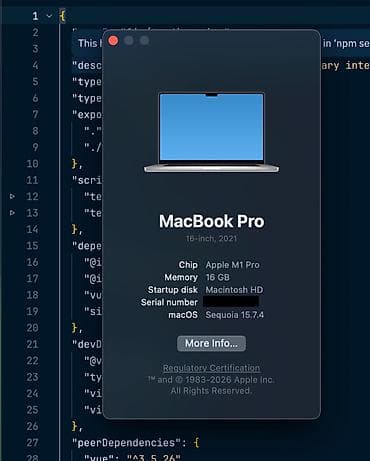The height and width of the screenshot is (461, 370).
Task: Click the macOS label
Action: [183, 315]
